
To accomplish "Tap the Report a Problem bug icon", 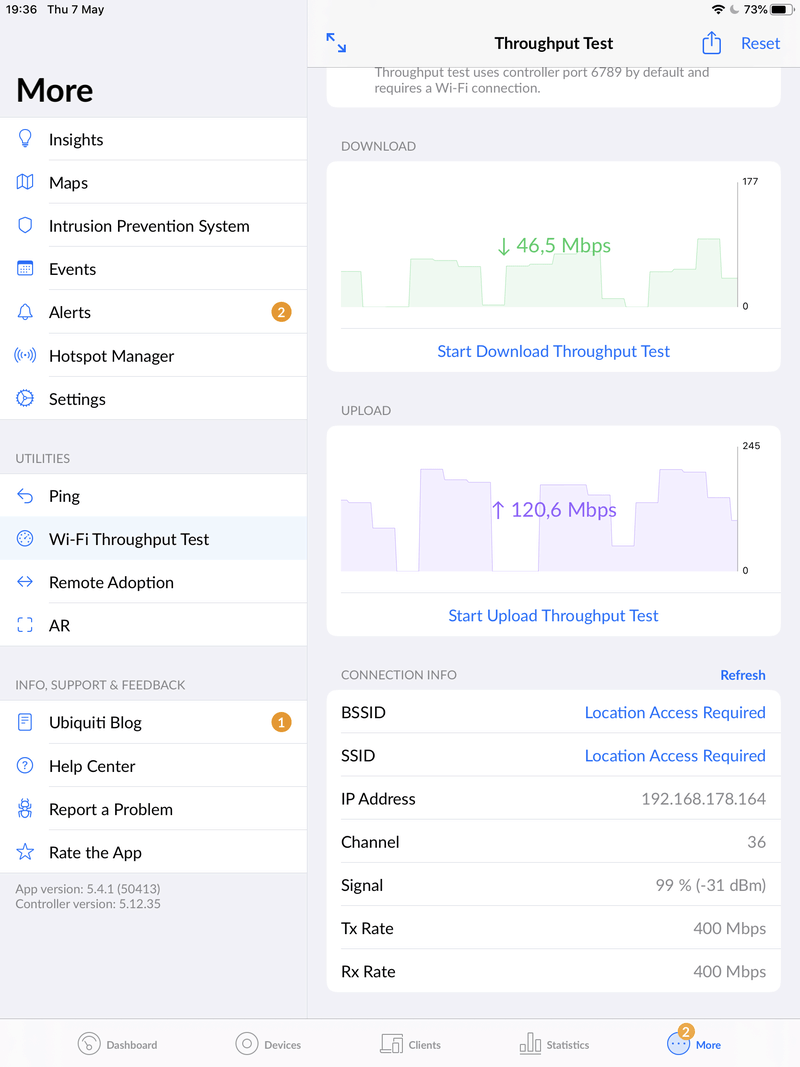I will 25,808.
